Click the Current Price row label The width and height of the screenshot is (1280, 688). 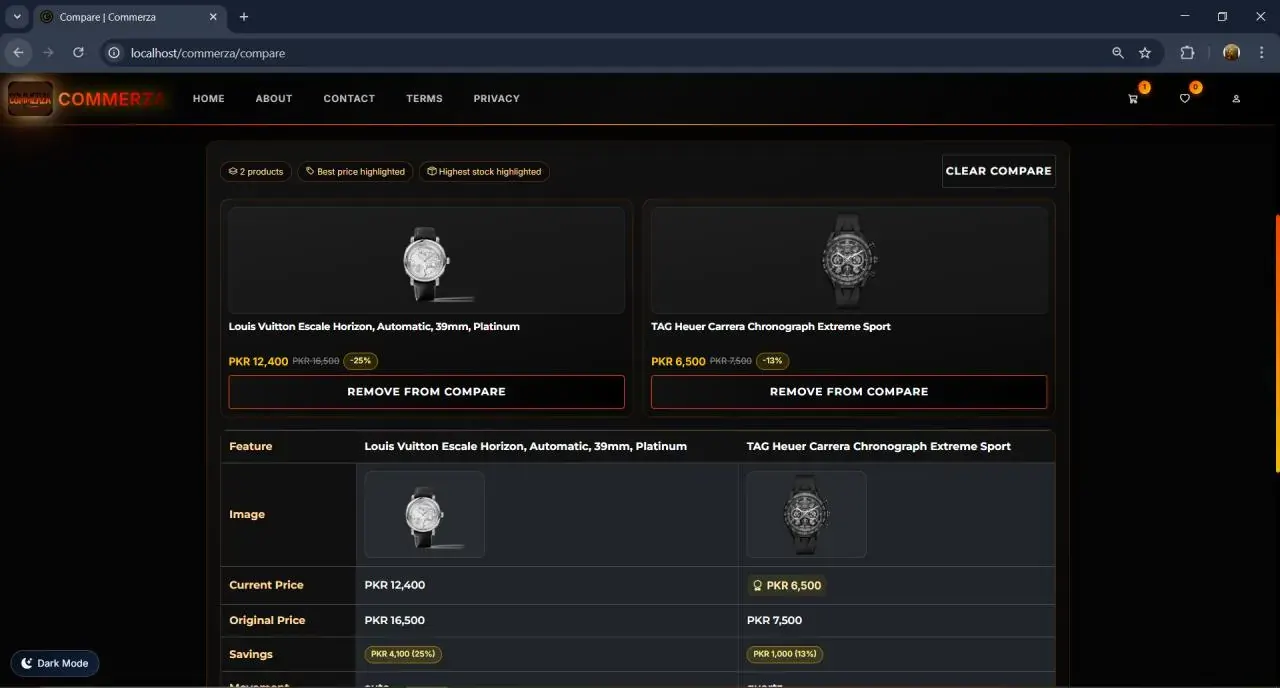tap(266, 585)
